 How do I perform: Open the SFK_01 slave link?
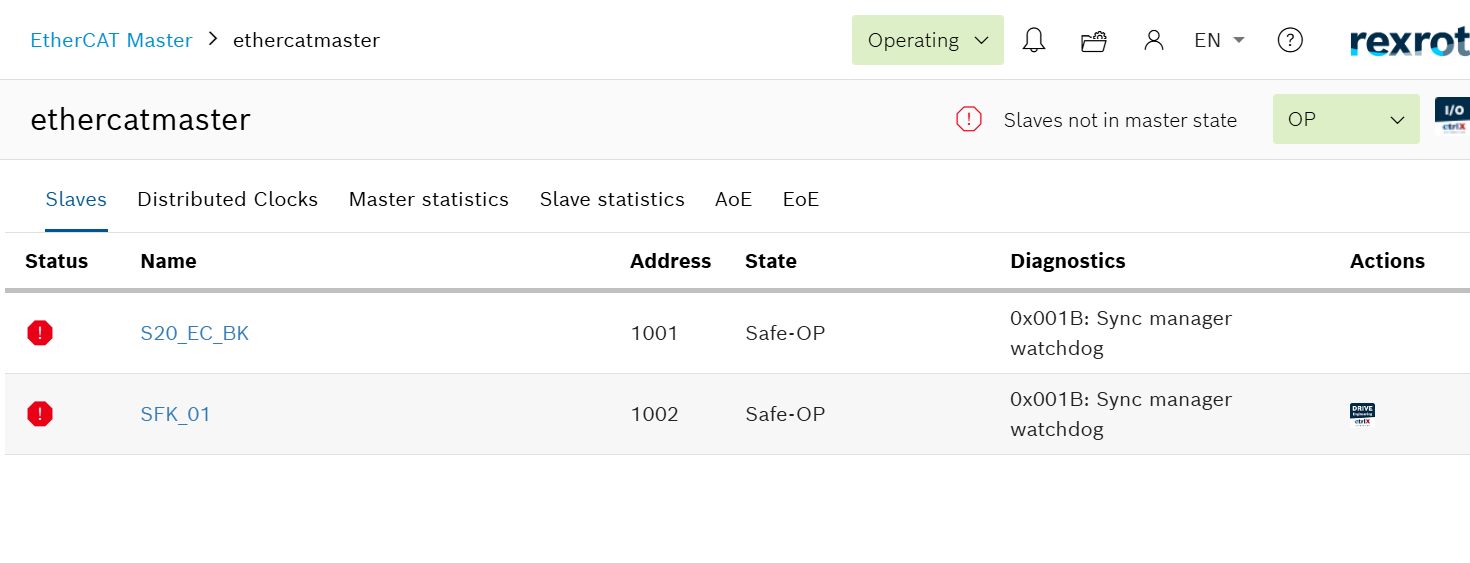tap(175, 415)
